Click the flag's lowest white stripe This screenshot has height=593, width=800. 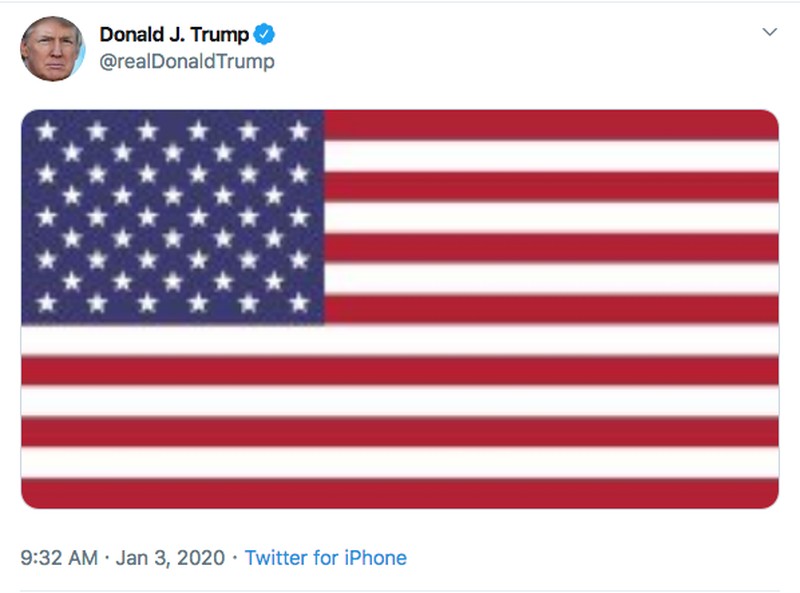pos(400,462)
